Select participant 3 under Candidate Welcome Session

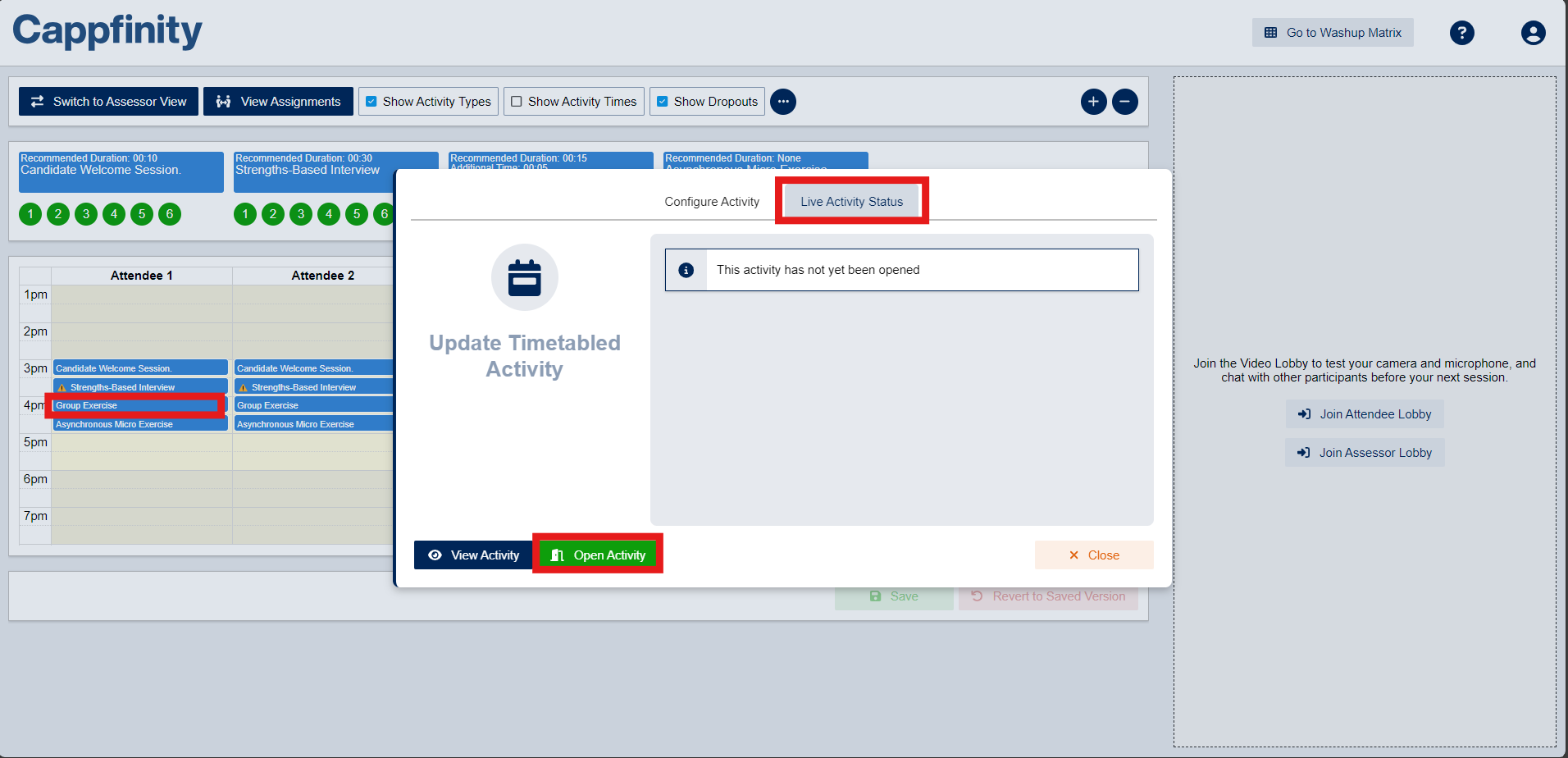point(86,214)
